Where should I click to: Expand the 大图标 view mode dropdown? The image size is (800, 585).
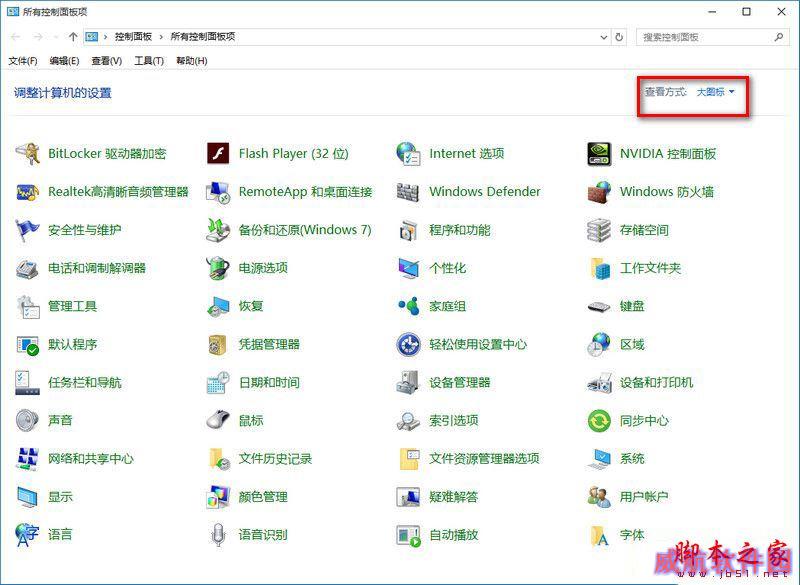715,92
